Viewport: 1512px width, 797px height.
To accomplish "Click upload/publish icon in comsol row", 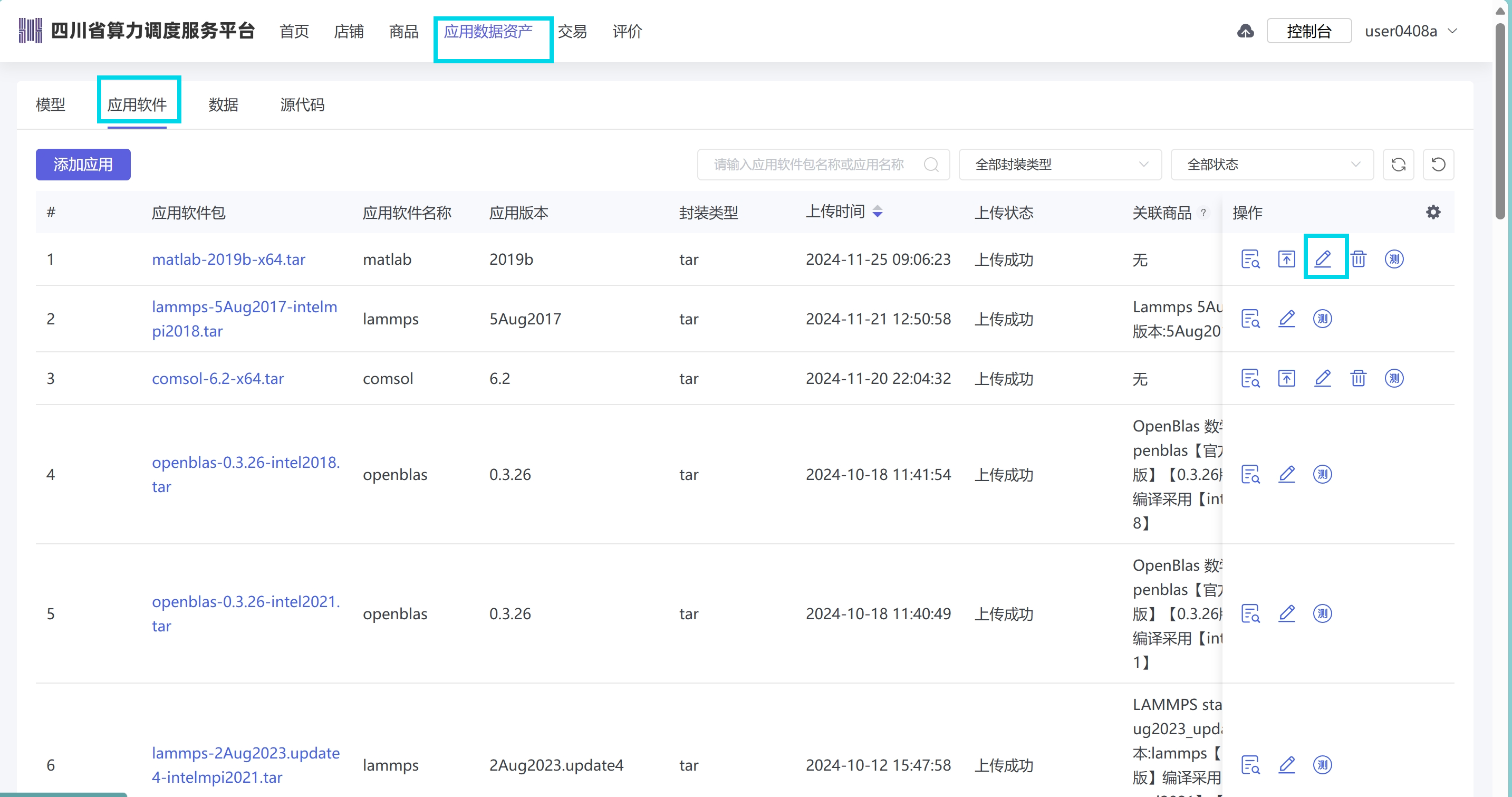I will 1286,378.
